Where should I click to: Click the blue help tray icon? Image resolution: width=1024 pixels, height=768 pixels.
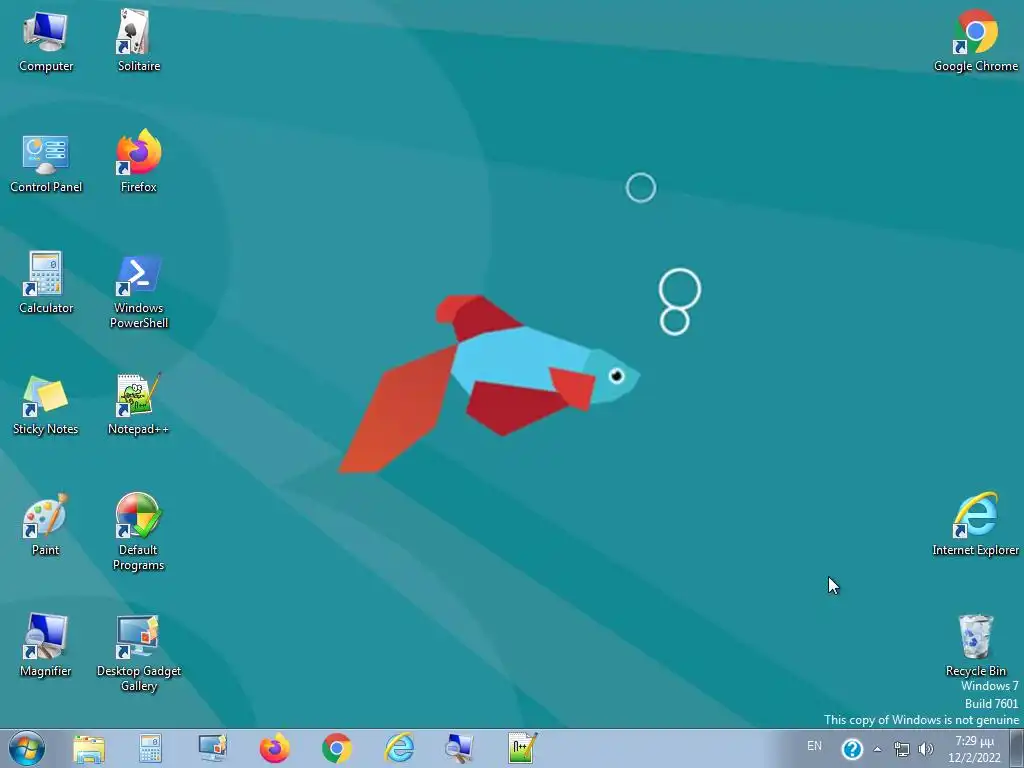pos(852,749)
